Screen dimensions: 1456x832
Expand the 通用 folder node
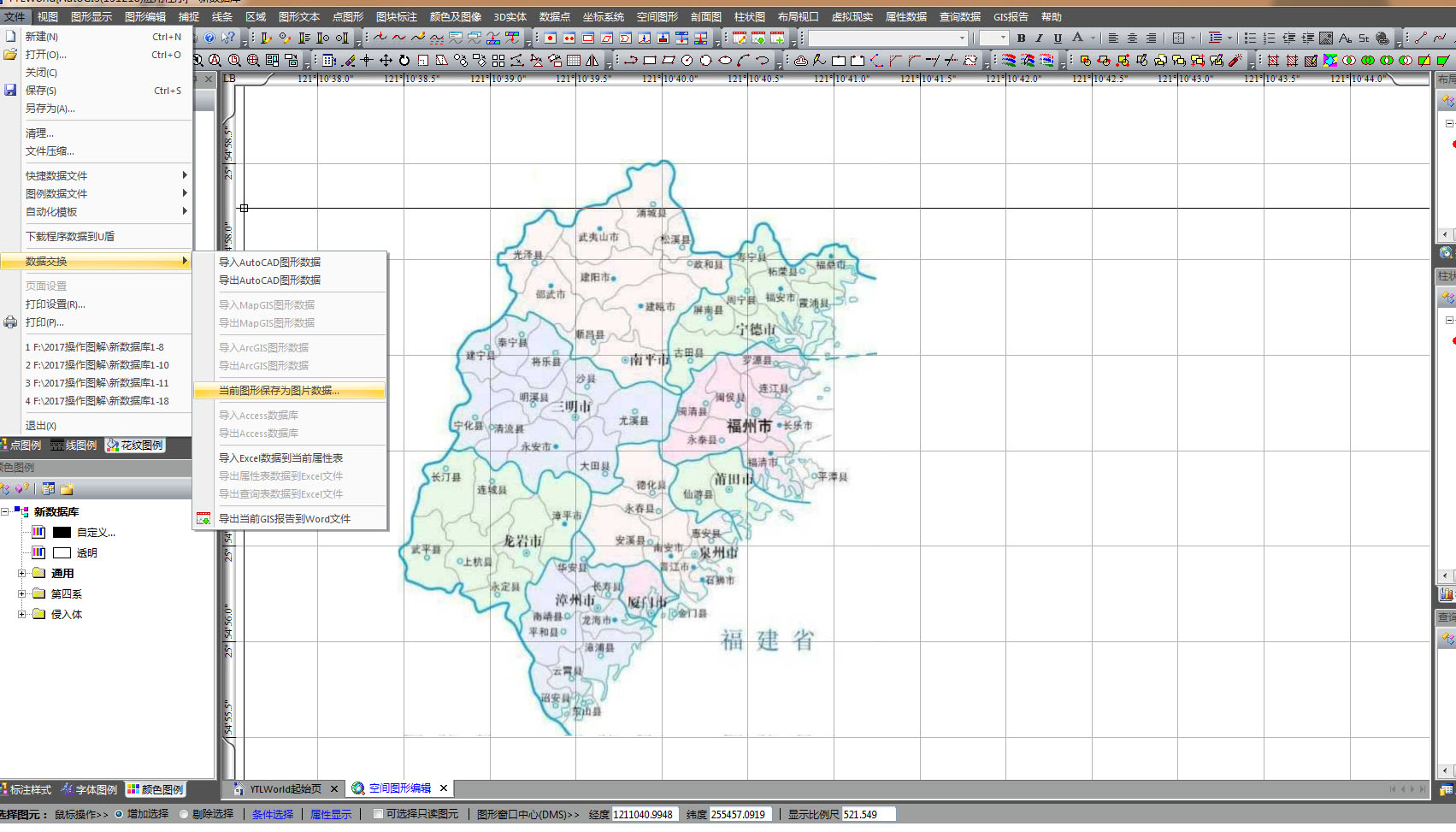(x=22, y=573)
